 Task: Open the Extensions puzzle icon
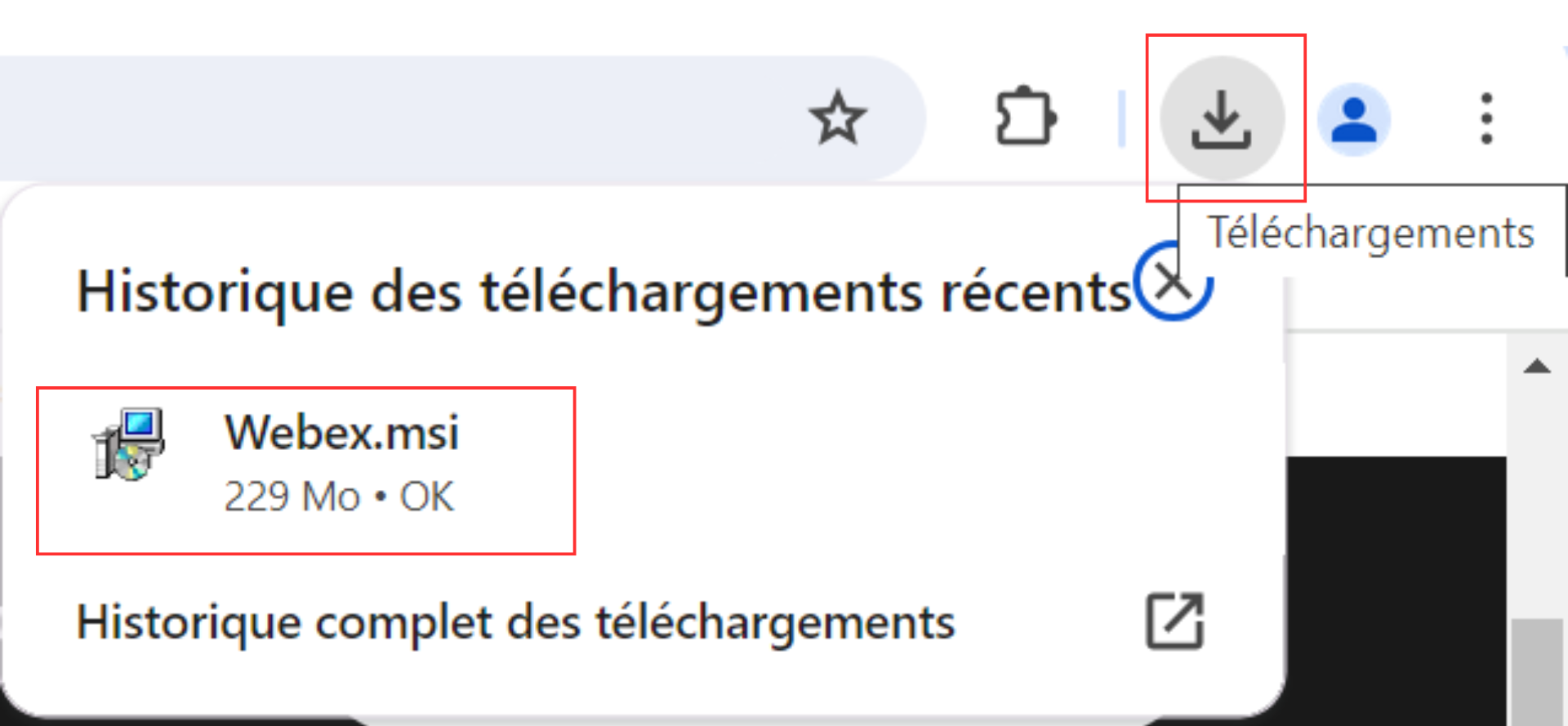tap(1027, 118)
